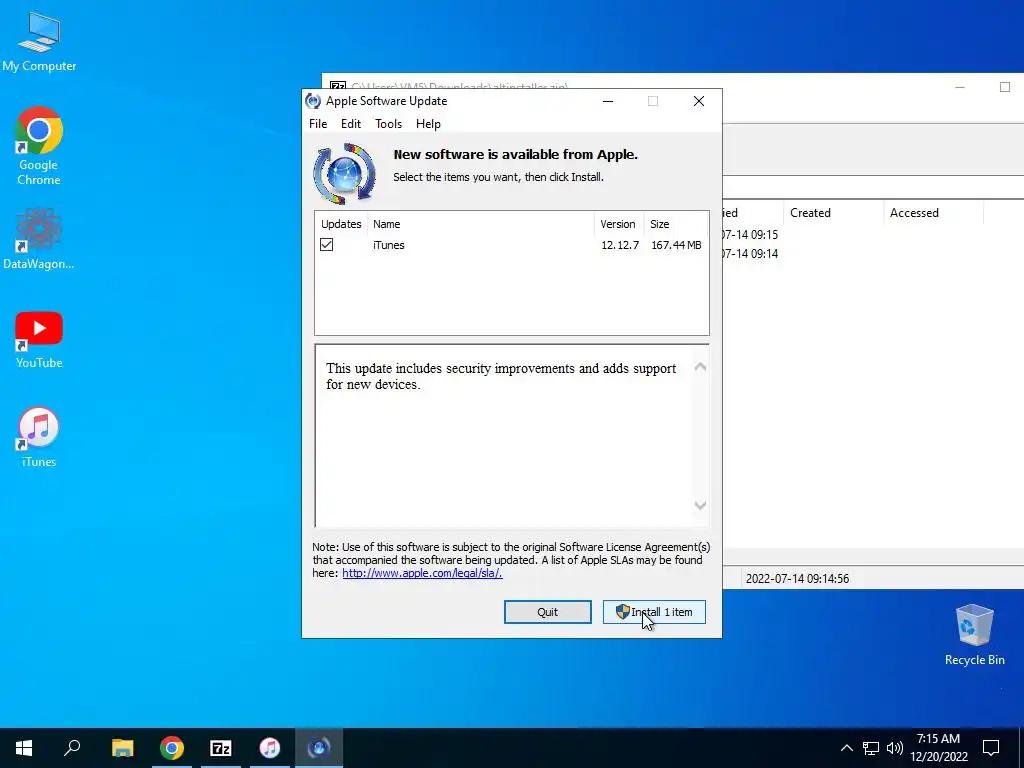Select Apple Software Update taskbar button
1024x768 pixels.
pyautogui.click(x=319, y=748)
